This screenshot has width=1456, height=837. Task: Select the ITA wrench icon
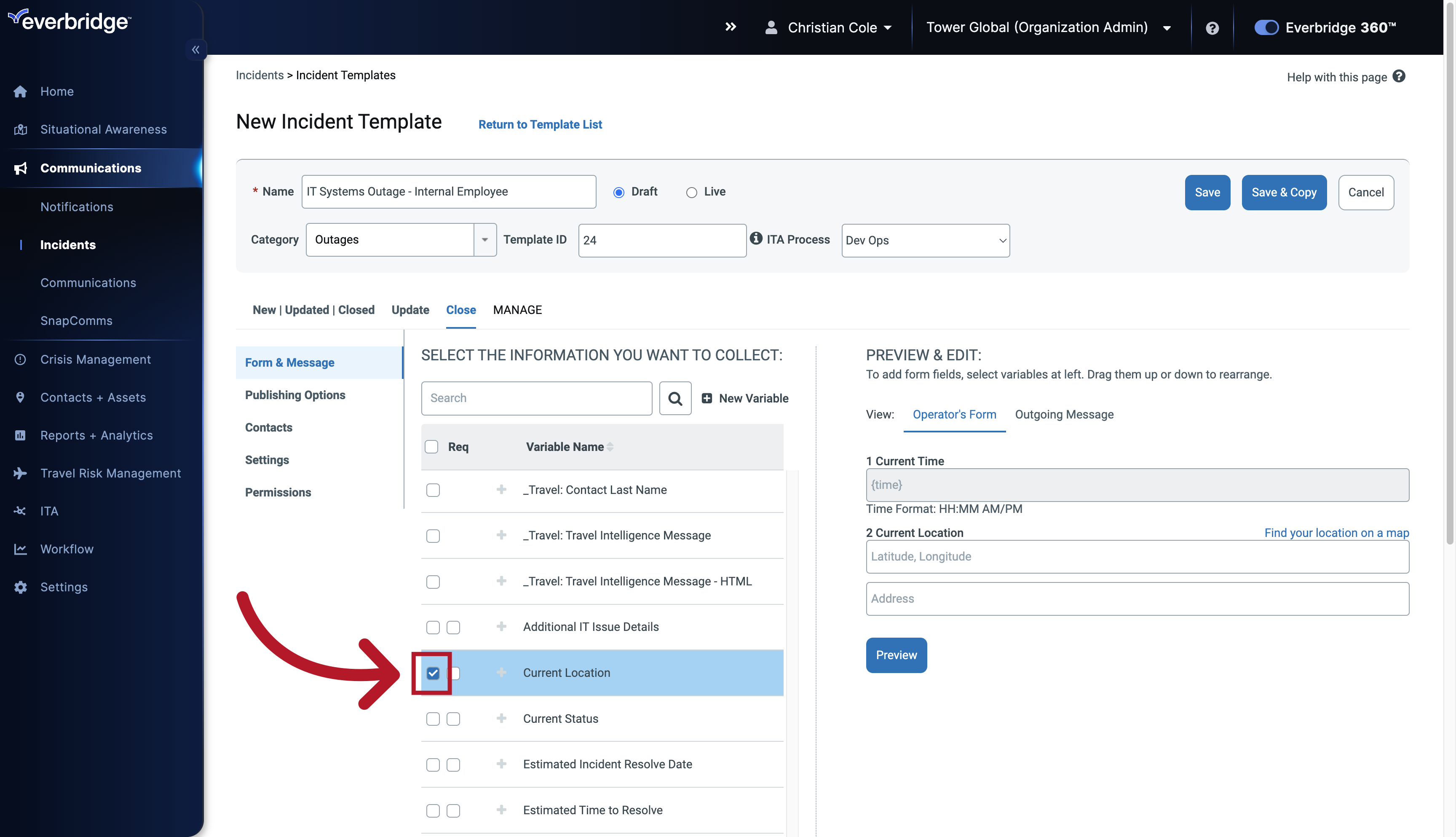20,511
